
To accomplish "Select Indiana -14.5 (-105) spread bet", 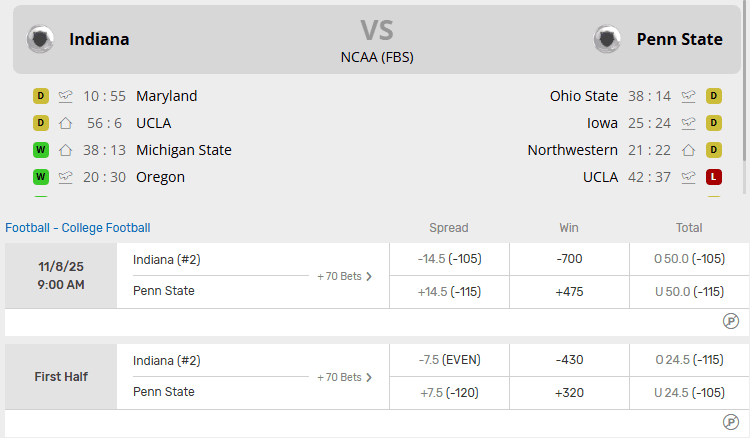I will click(x=449, y=259).
